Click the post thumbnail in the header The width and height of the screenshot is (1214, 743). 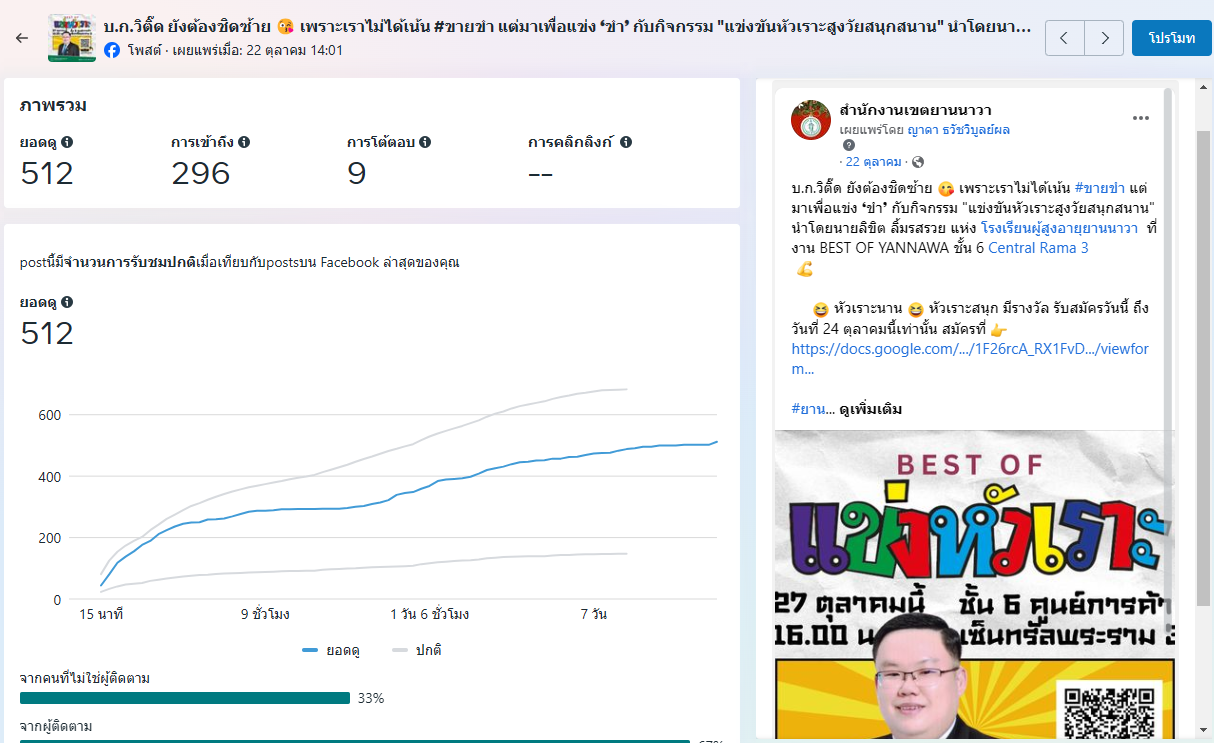[x=72, y=38]
